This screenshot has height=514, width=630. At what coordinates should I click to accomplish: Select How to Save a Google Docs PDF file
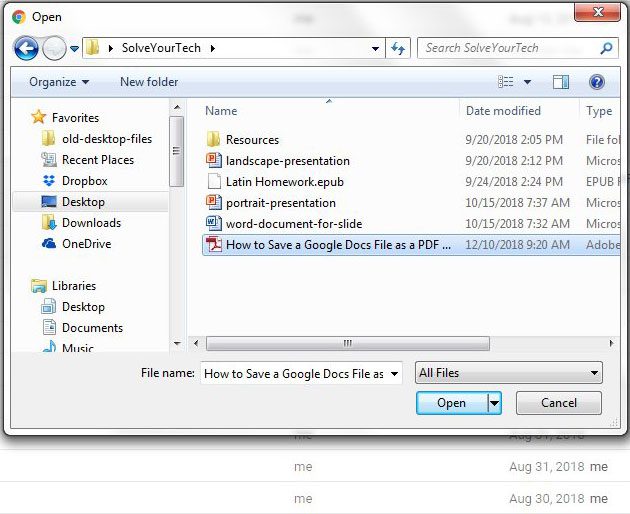click(411, 245)
